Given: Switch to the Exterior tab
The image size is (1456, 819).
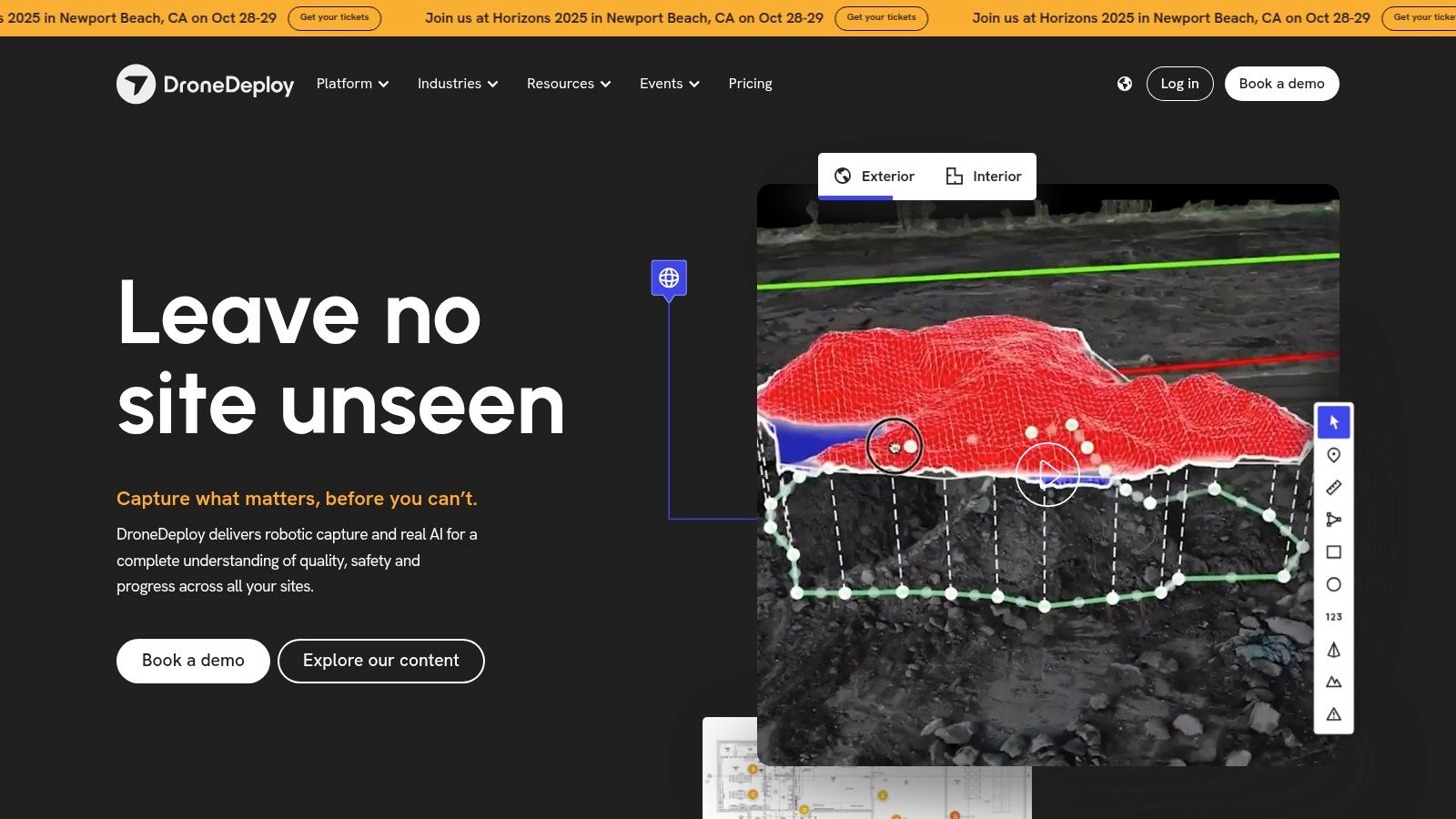Looking at the screenshot, I should pyautogui.click(x=875, y=177).
